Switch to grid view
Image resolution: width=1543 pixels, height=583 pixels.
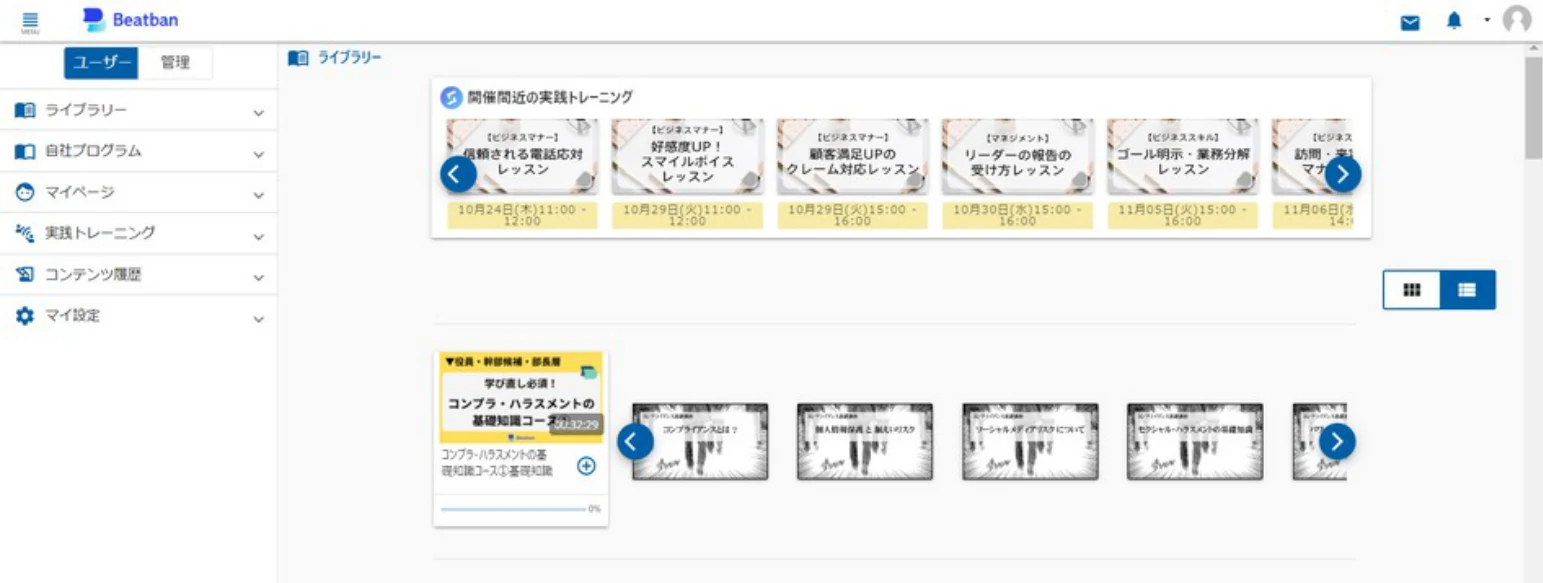point(1412,290)
